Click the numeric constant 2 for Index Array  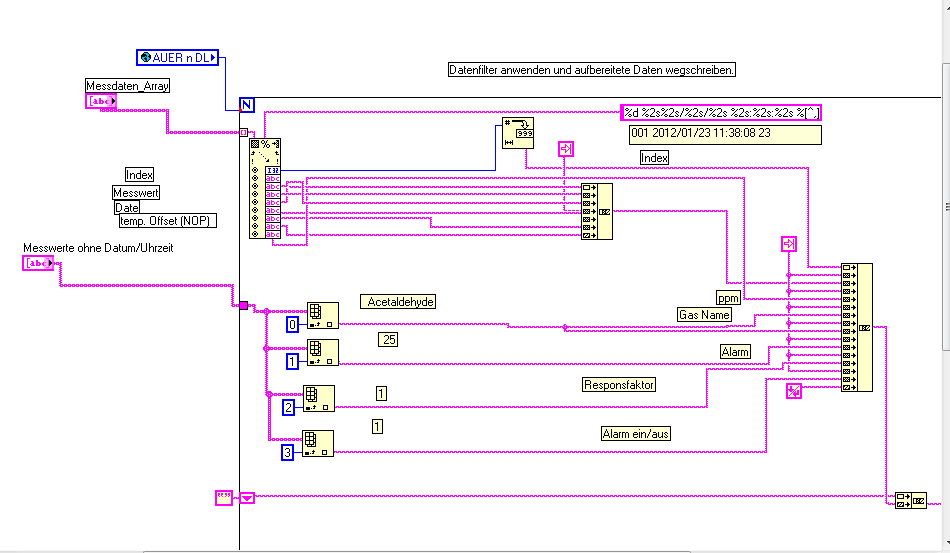coord(288,408)
